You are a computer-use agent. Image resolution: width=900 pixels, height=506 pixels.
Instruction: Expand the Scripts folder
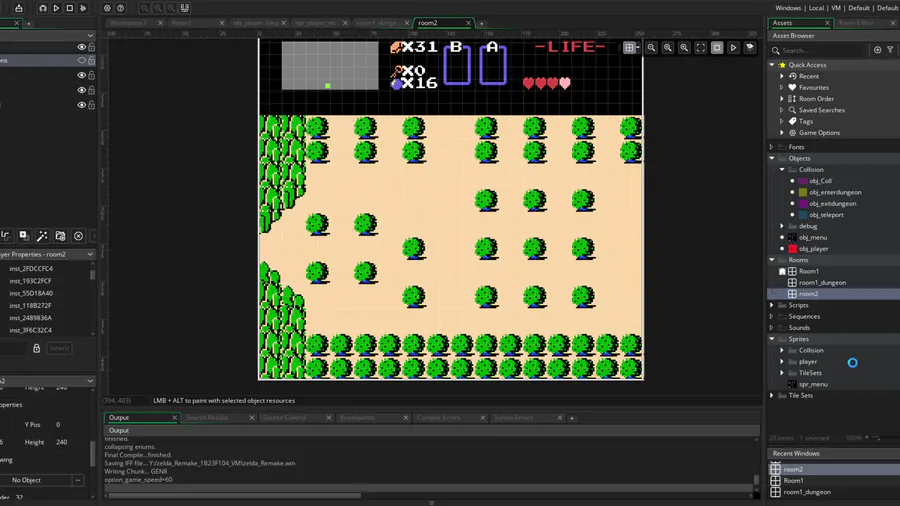[772, 305]
